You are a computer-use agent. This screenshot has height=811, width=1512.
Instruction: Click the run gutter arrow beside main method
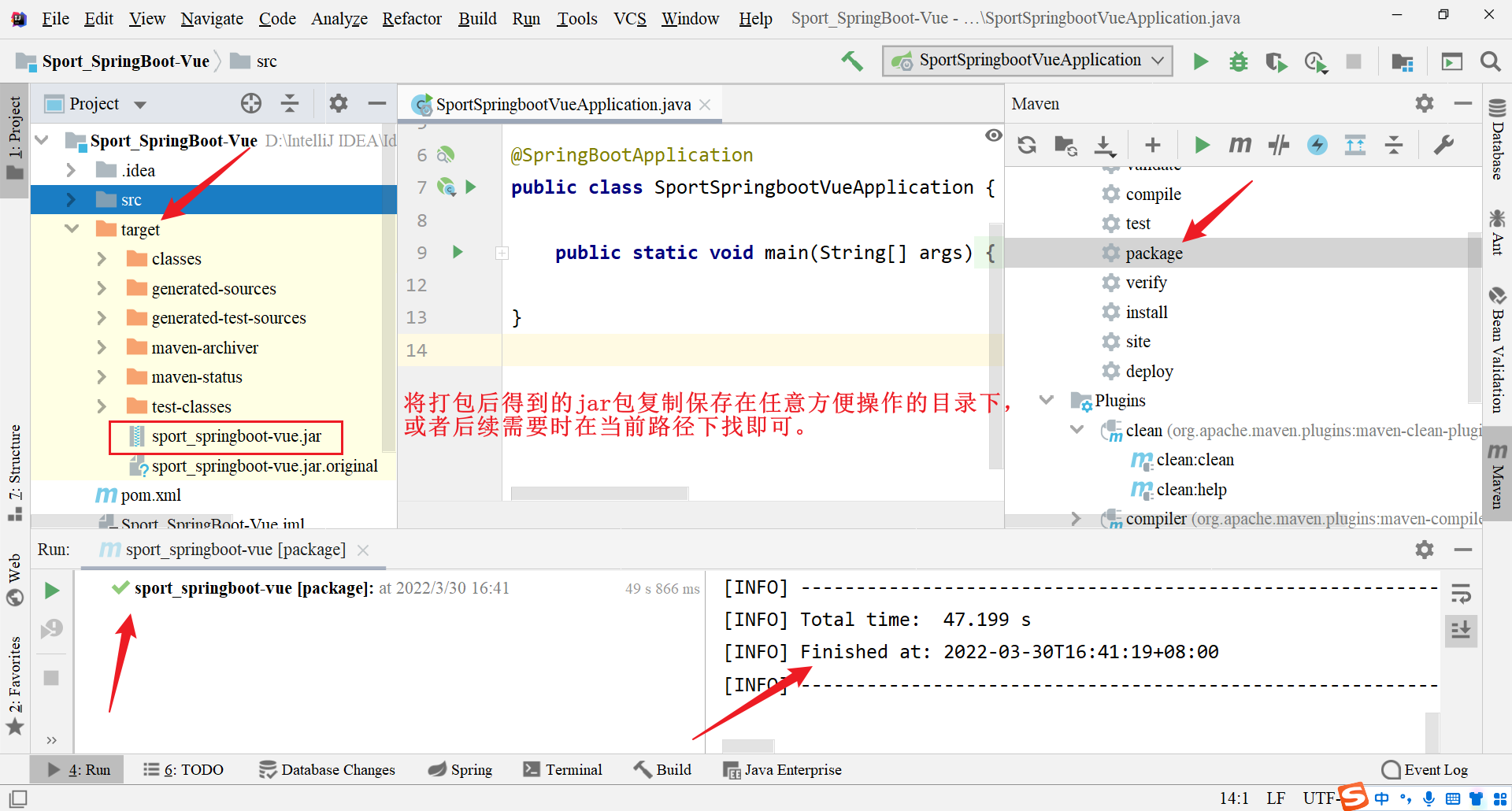coord(458,252)
